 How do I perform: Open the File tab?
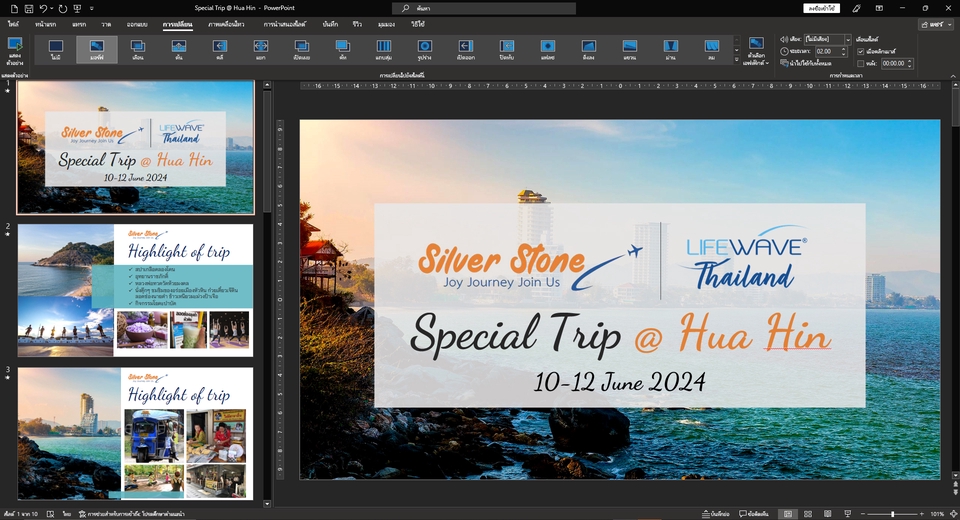point(13,24)
